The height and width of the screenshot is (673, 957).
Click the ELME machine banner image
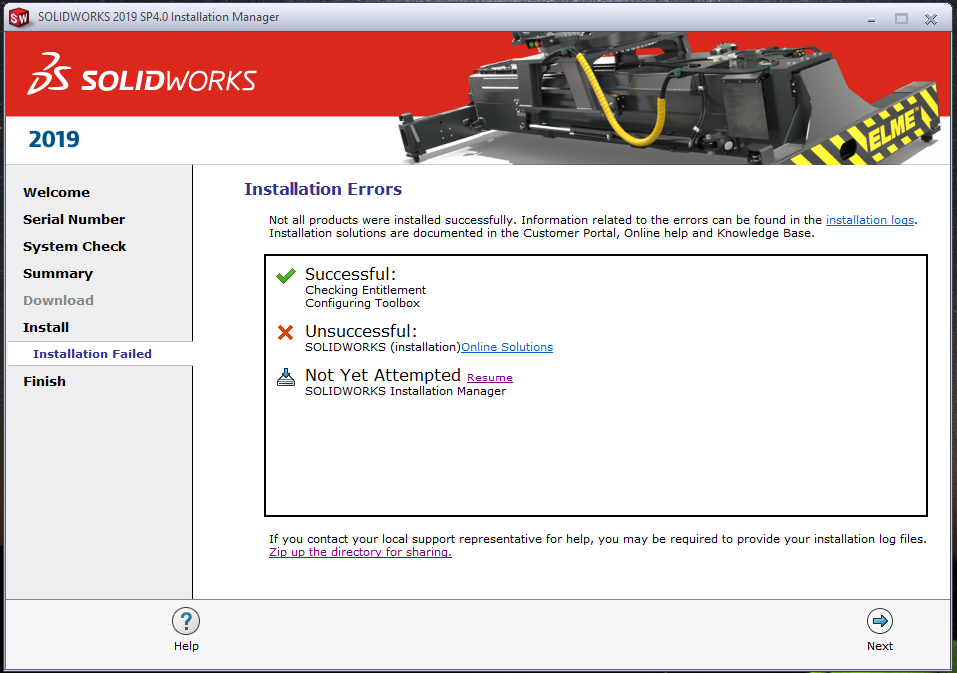click(668, 98)
